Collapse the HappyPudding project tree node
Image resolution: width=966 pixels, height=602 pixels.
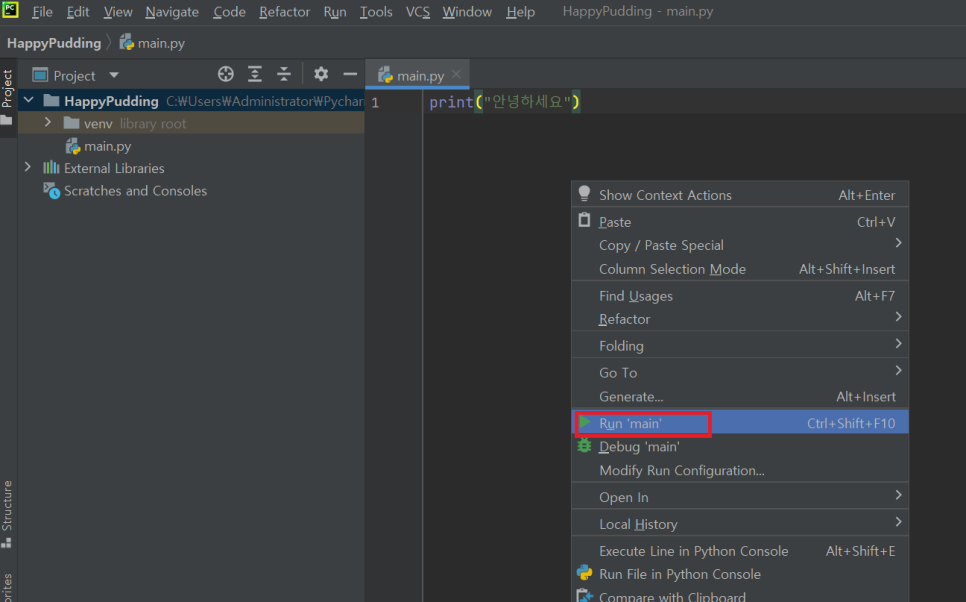28,100
